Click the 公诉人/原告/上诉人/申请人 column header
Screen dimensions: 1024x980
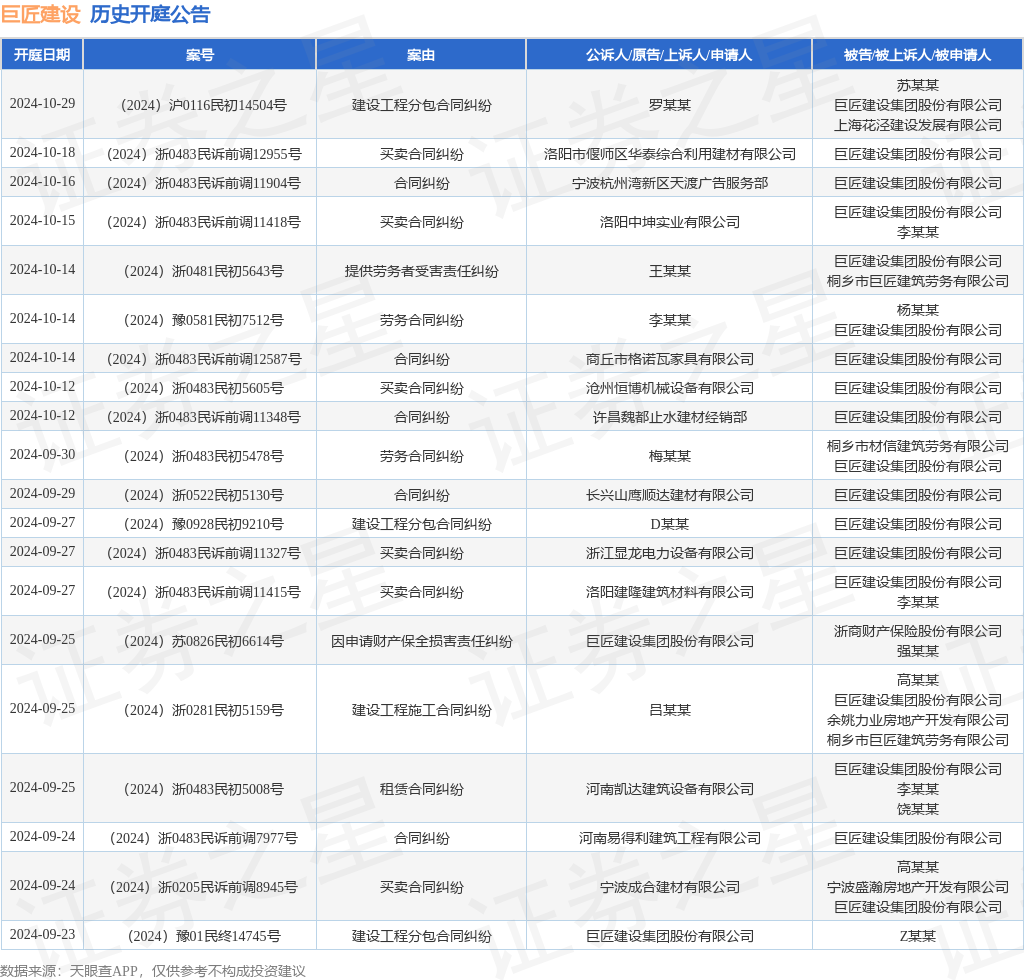(x=669, y=55)
